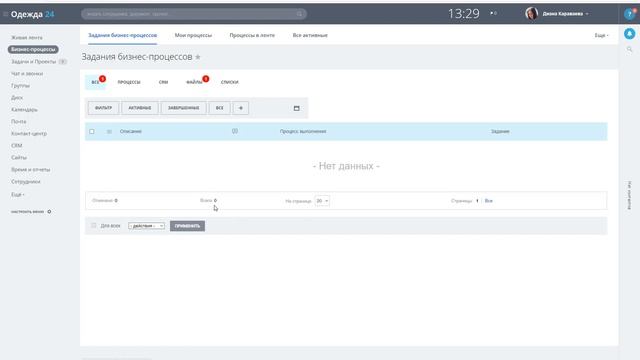Open Сотрудники in sidebar
640x360 pixels.
(x=26, y=182)
